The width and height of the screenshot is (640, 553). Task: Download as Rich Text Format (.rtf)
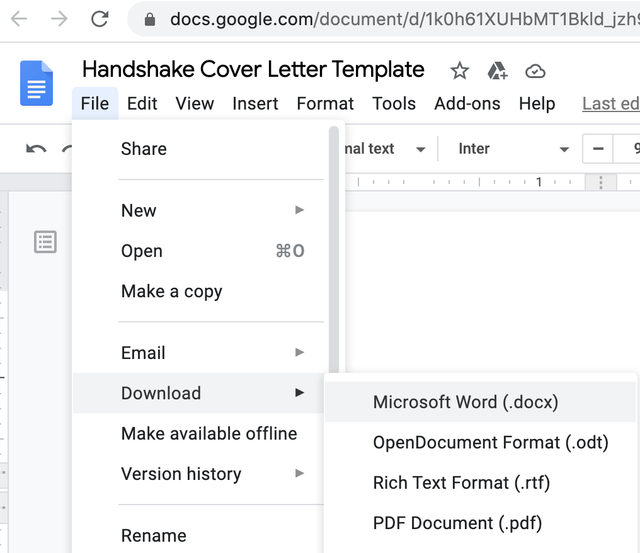[480, 483]
